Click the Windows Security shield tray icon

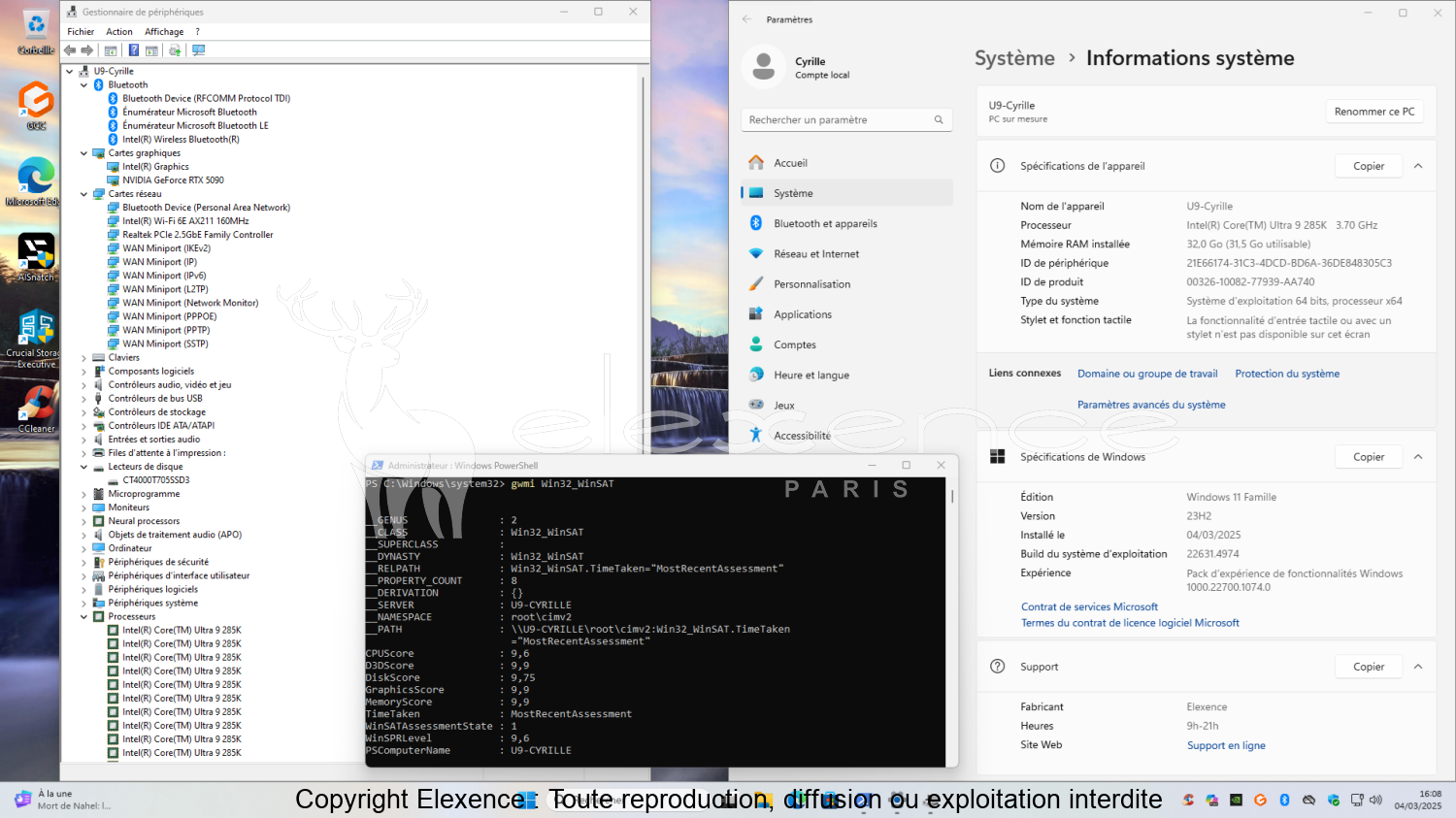point(1333,801)
